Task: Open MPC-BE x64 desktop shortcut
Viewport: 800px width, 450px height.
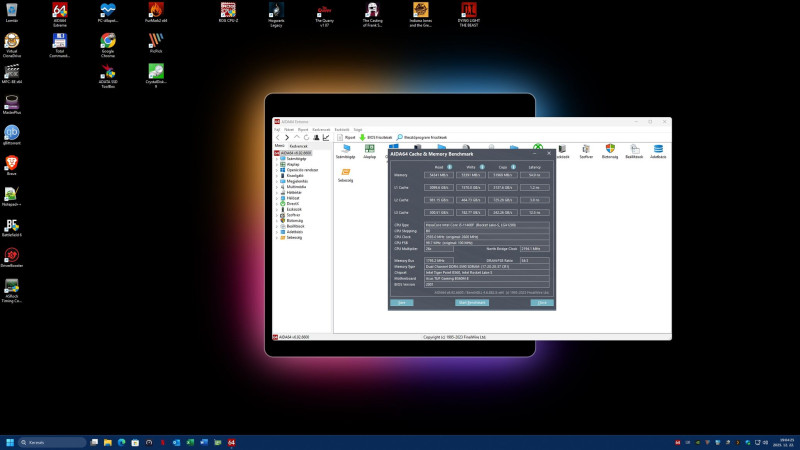Action: point(12,73)
